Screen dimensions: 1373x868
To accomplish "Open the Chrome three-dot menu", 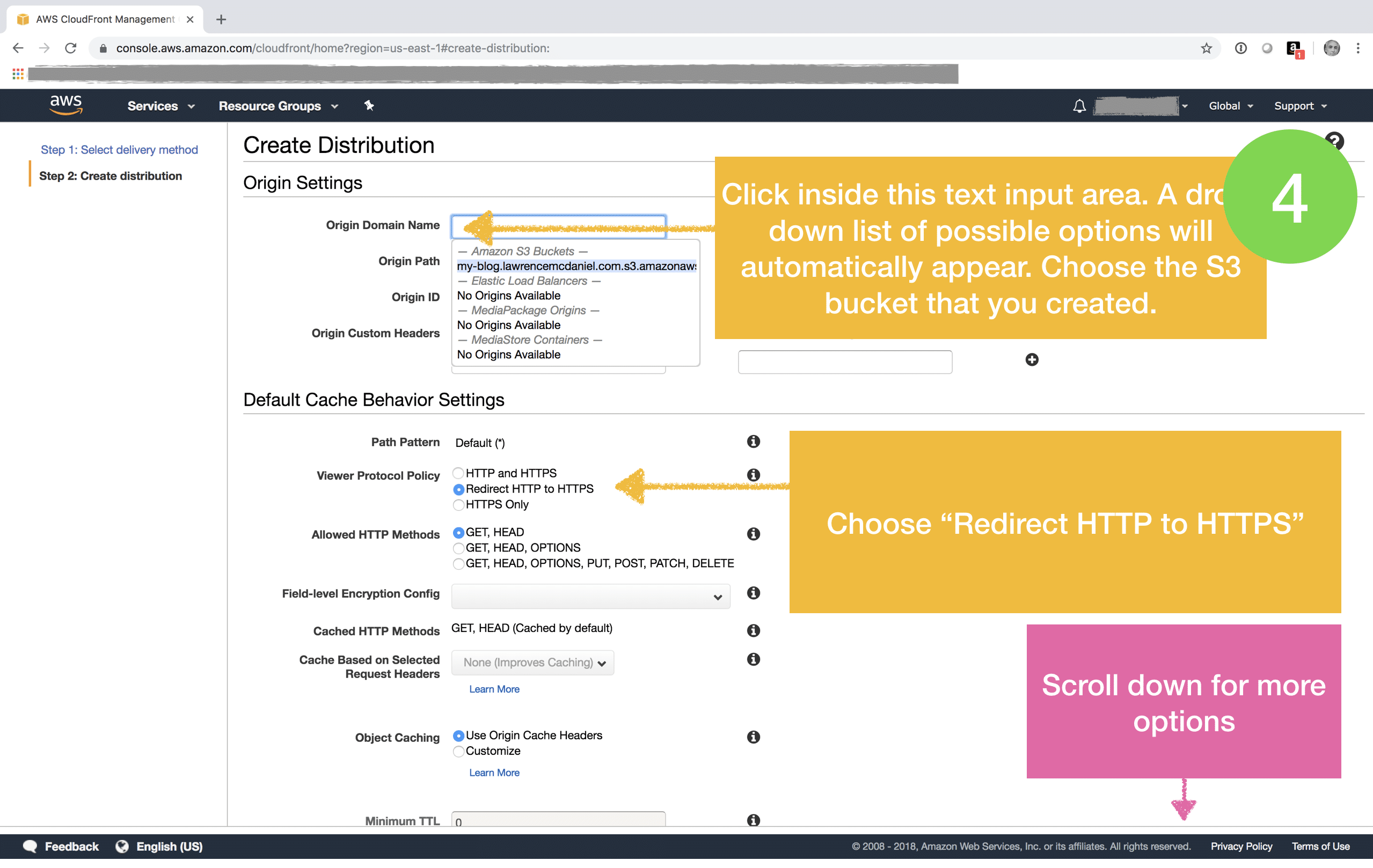I will coord(1357,48).
